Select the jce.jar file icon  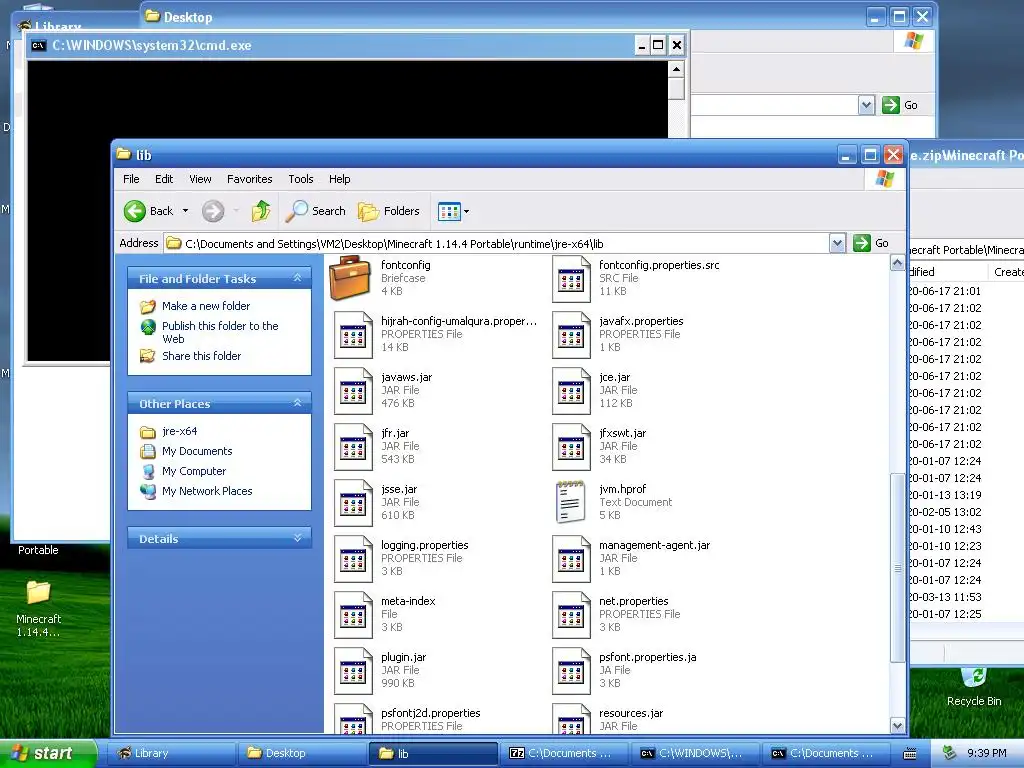pos(570,391)
